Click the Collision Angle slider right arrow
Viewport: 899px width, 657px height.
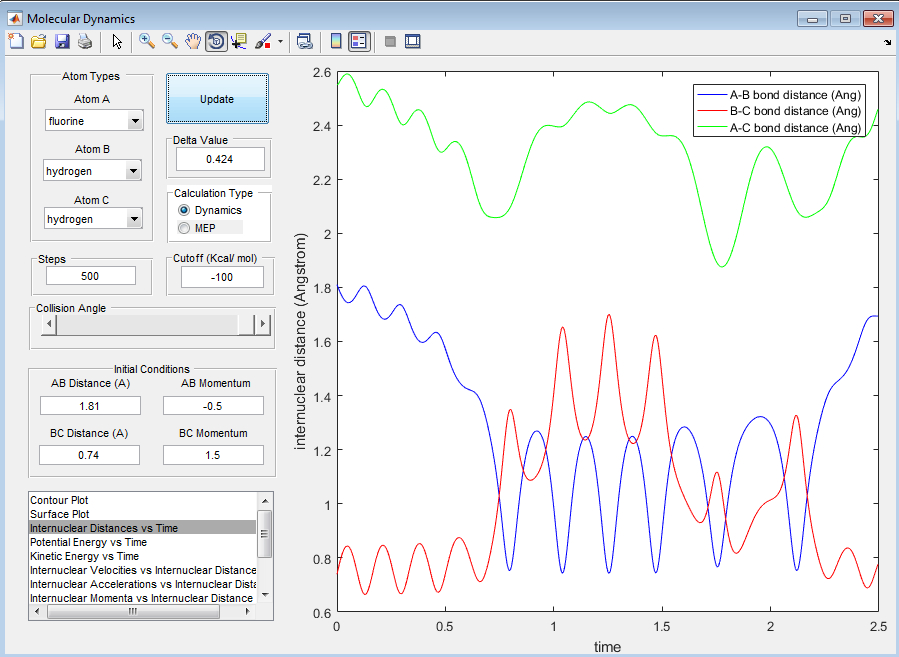(x=263, y=324)
